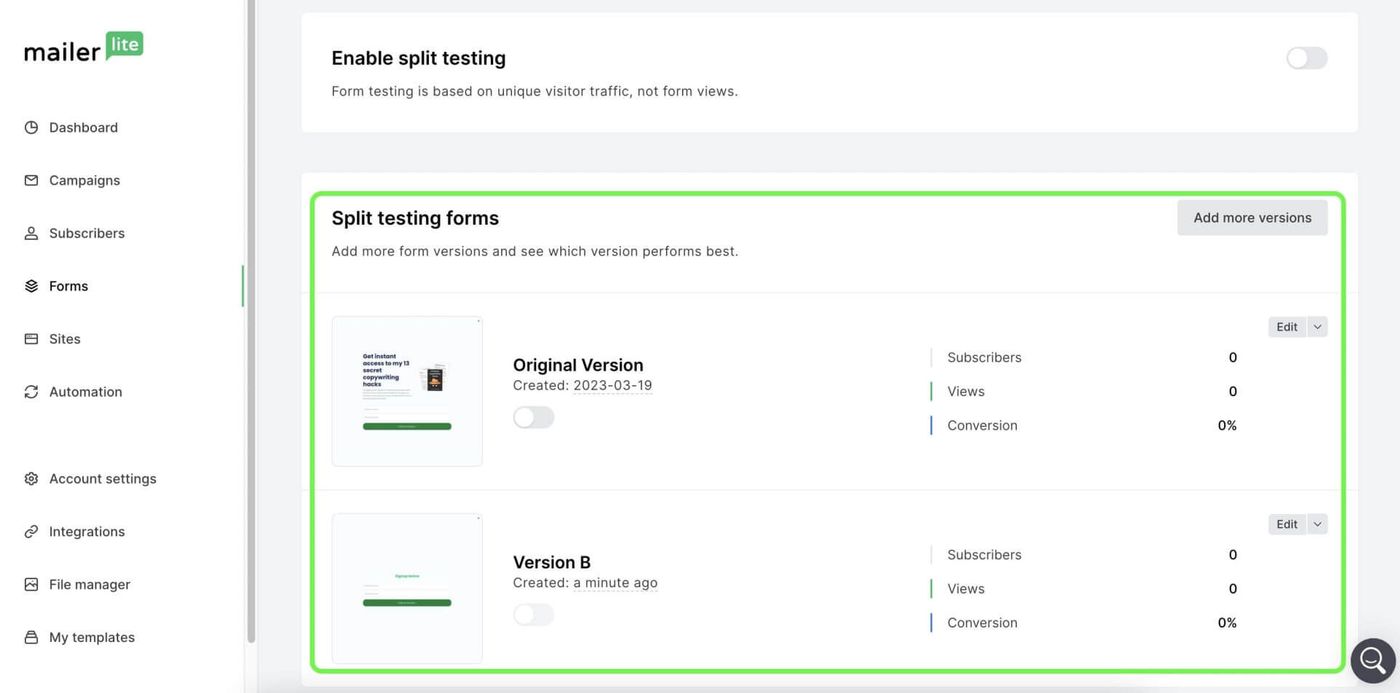1400x693 pixels.
Task: Open the Version B form thumbnail
Action: tap(407, 588)
